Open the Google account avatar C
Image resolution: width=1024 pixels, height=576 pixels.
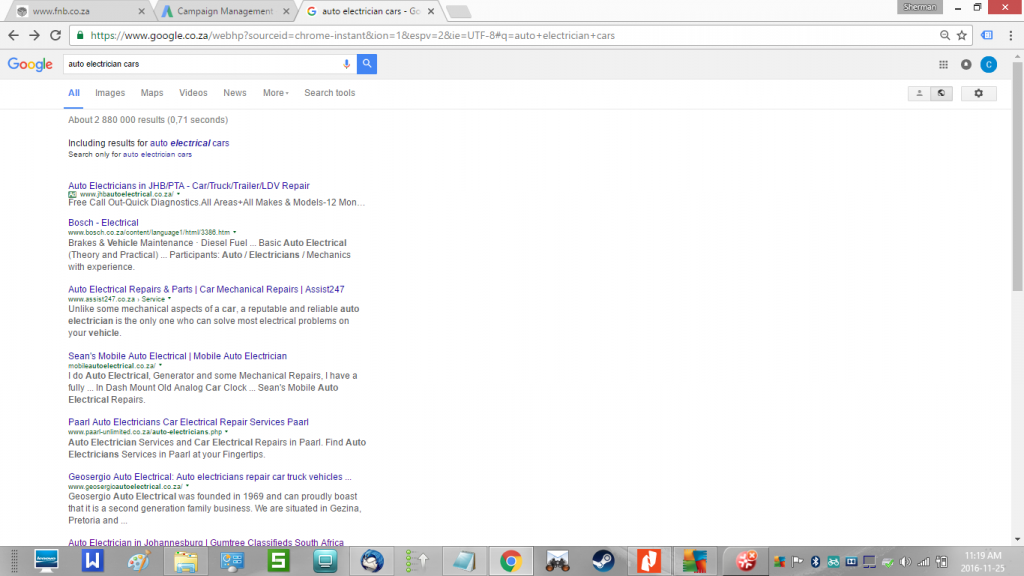(989, 64)
